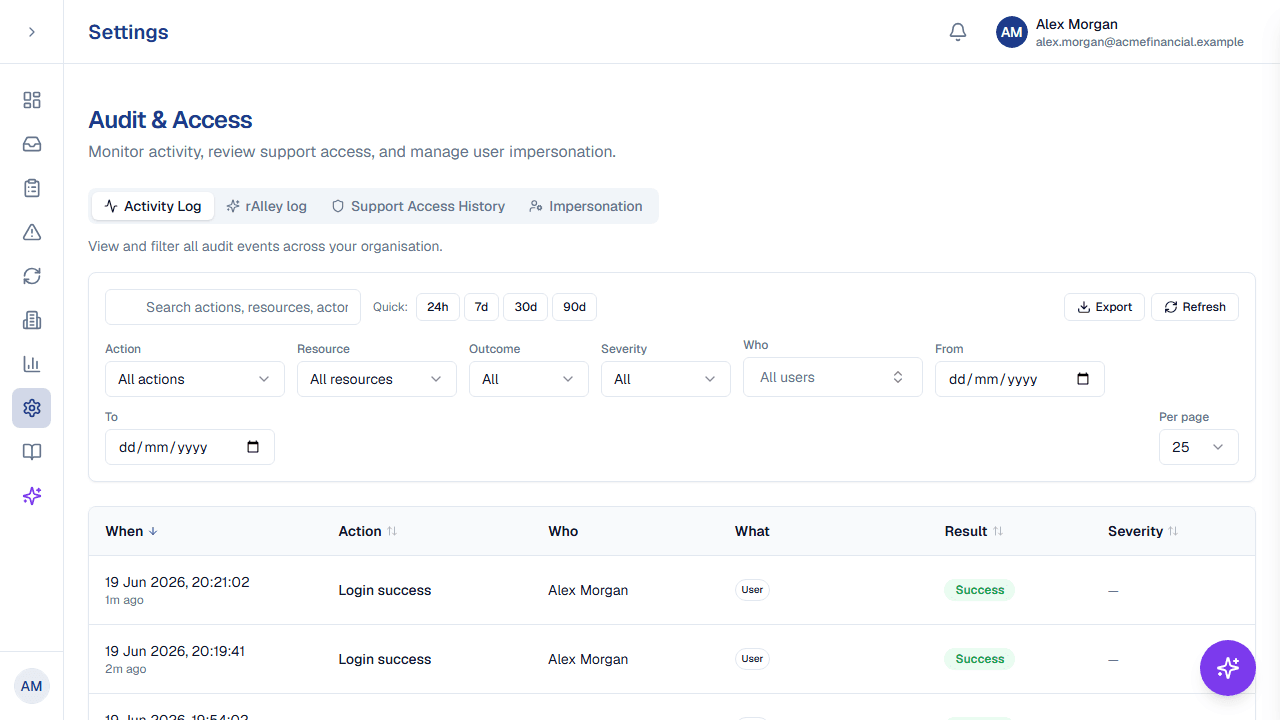Click Login success in the 20:19:41 row

(x=385, y=659)
